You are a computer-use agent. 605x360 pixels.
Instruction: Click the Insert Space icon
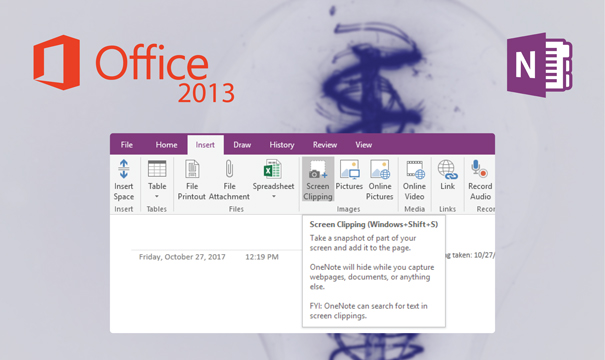click(x=123, y=169)
